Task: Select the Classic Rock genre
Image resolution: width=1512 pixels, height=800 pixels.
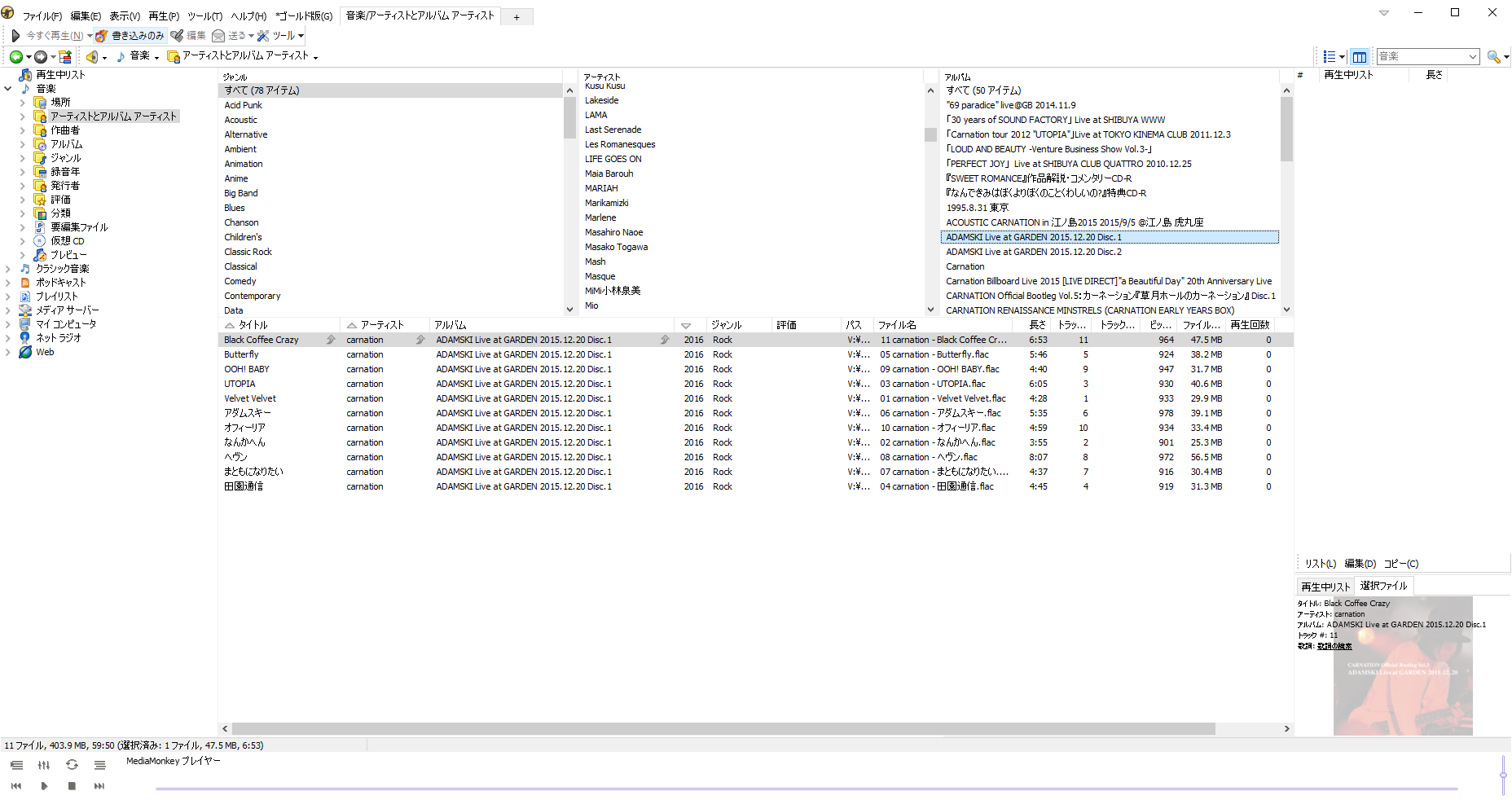Action: [x=248, y=253]
